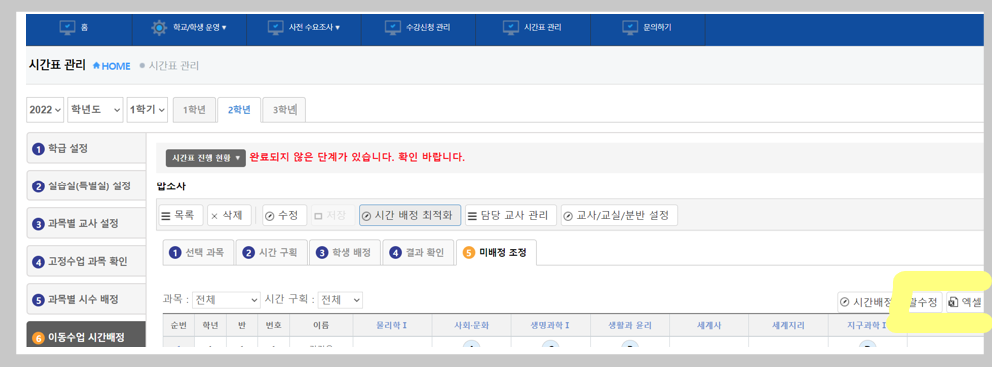Open the 시간 구획 filter dropdown
This screenshot has height=367, width=992.
340,299
